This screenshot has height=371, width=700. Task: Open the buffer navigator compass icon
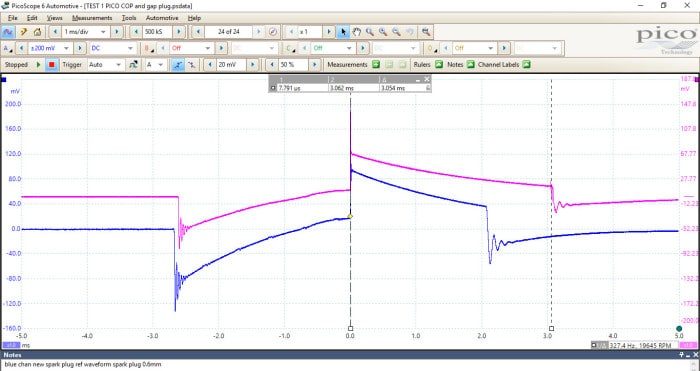click(x=273, y=32)
